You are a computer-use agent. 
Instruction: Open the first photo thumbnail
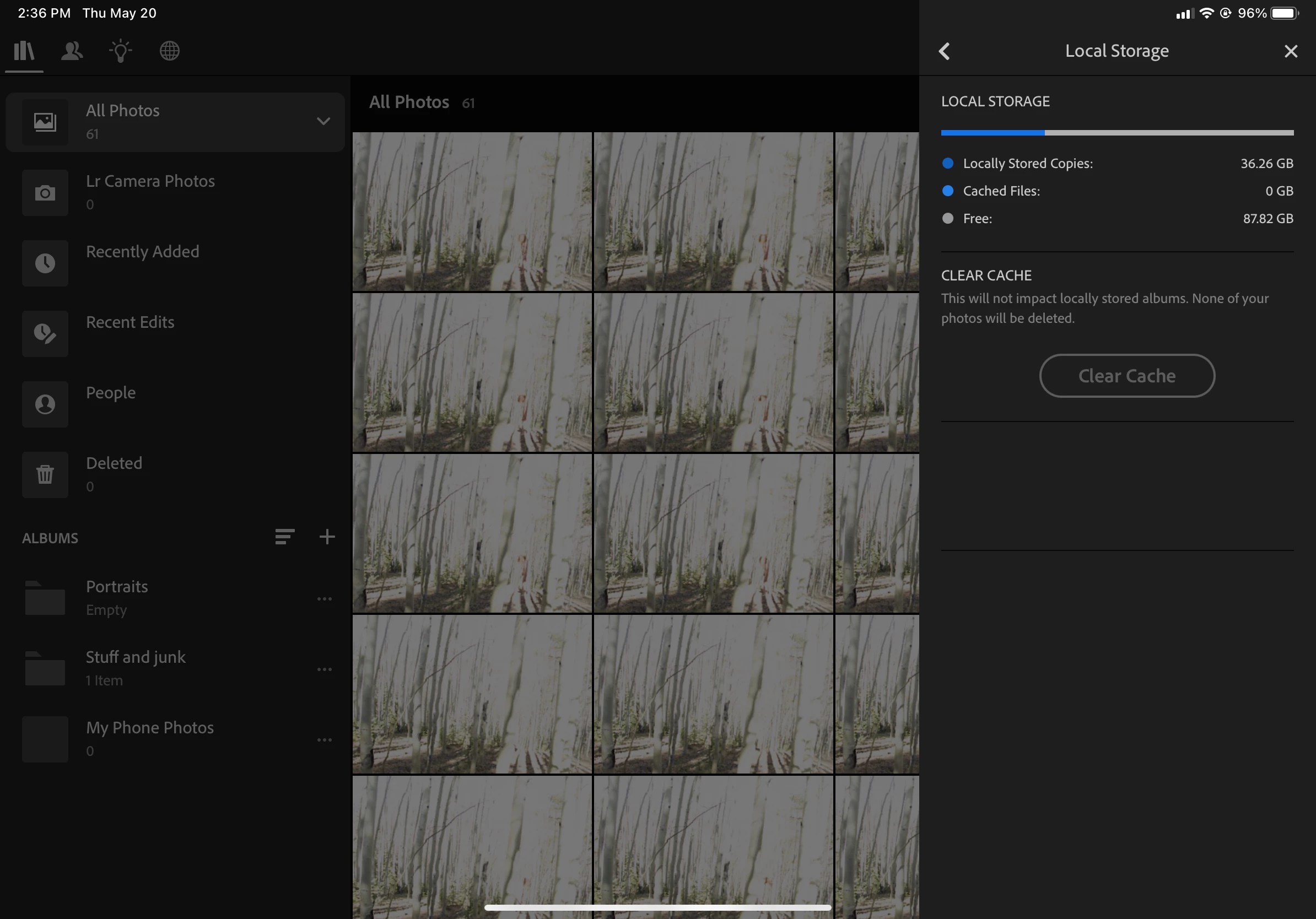pos(472,212)
